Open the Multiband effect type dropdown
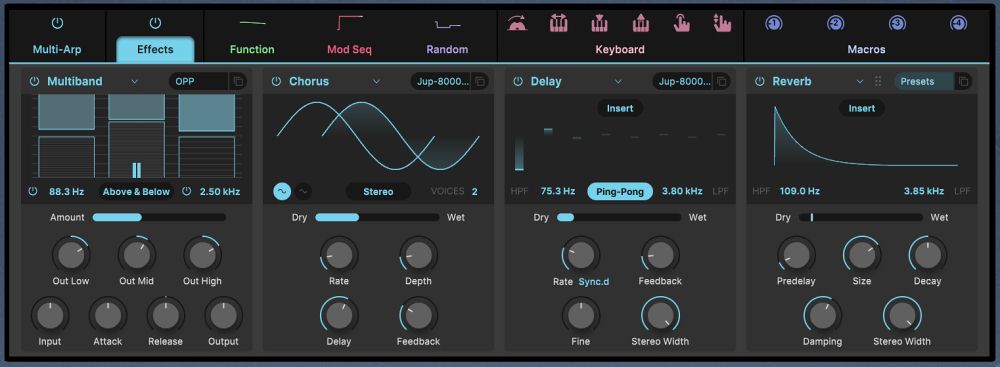 click(135, 82)
